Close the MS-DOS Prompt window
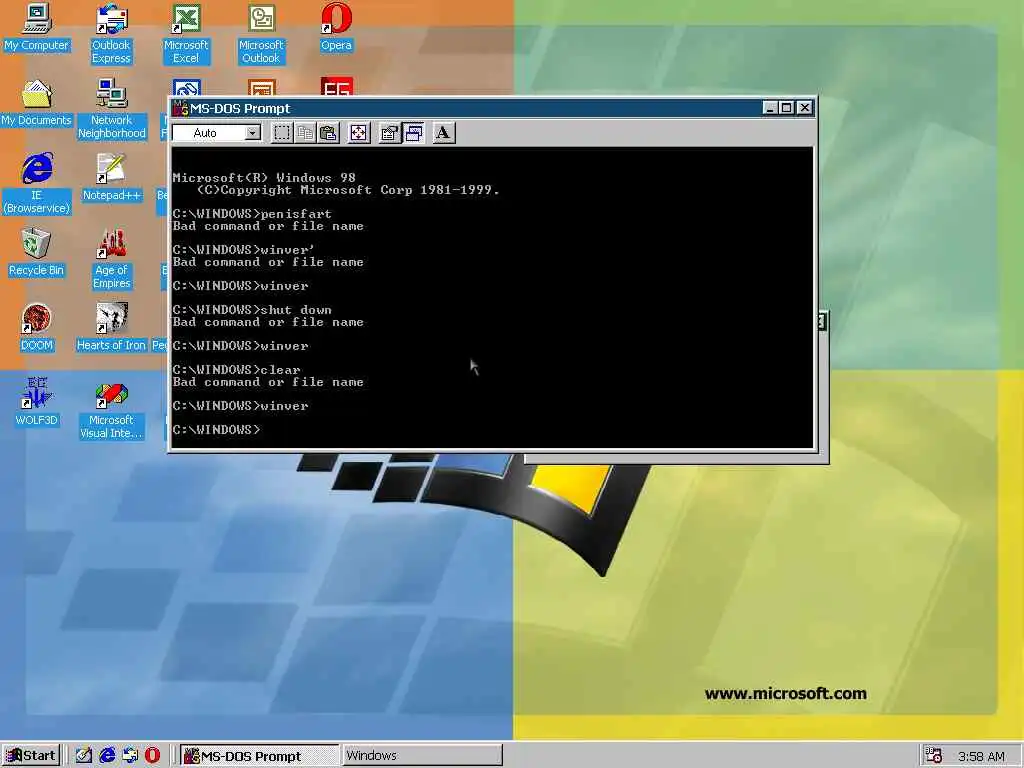The height and width of the screenshot is (768, 1024). pos(805,108)
